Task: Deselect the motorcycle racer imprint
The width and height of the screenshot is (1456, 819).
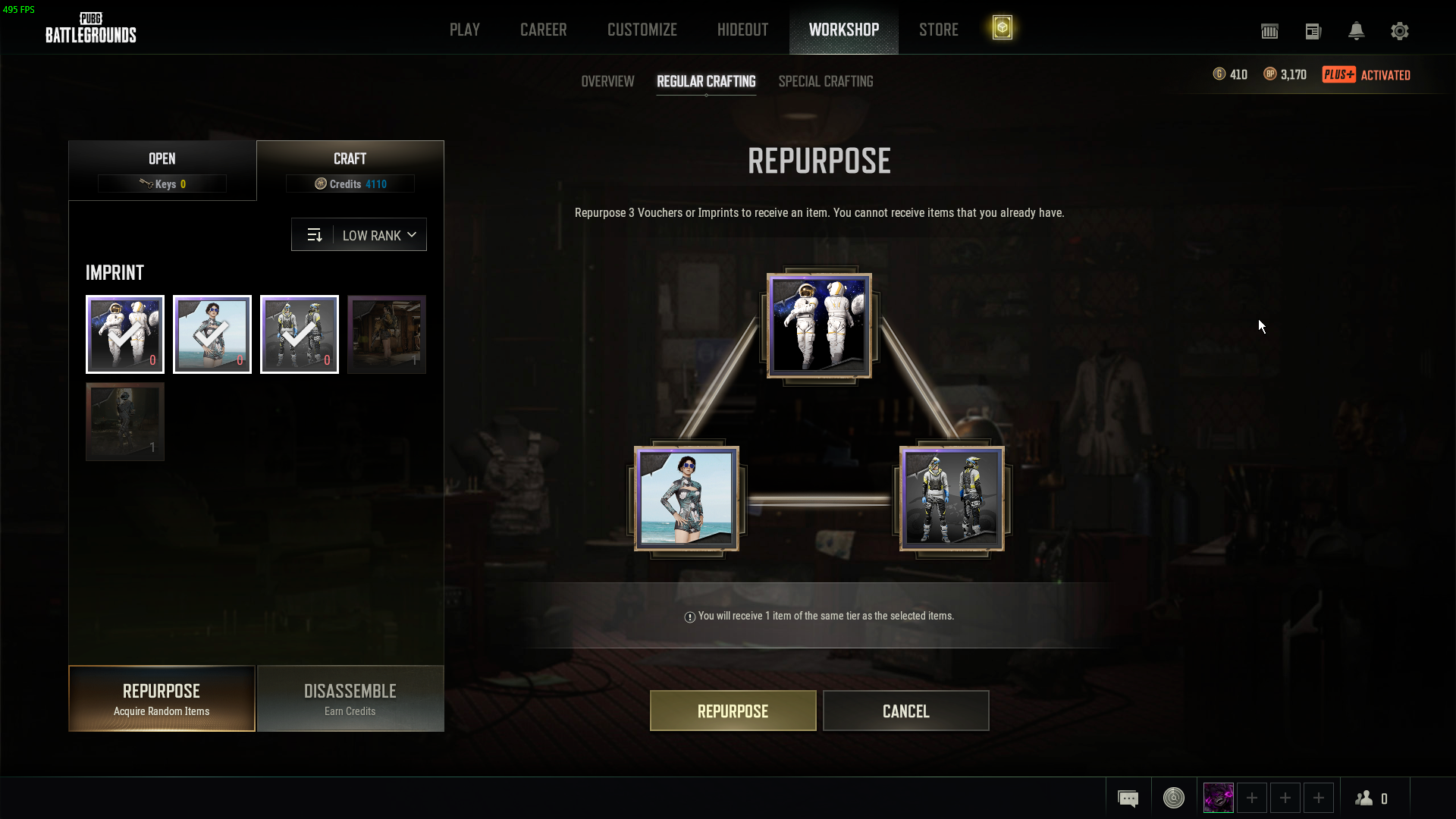Action: (300, 334)
